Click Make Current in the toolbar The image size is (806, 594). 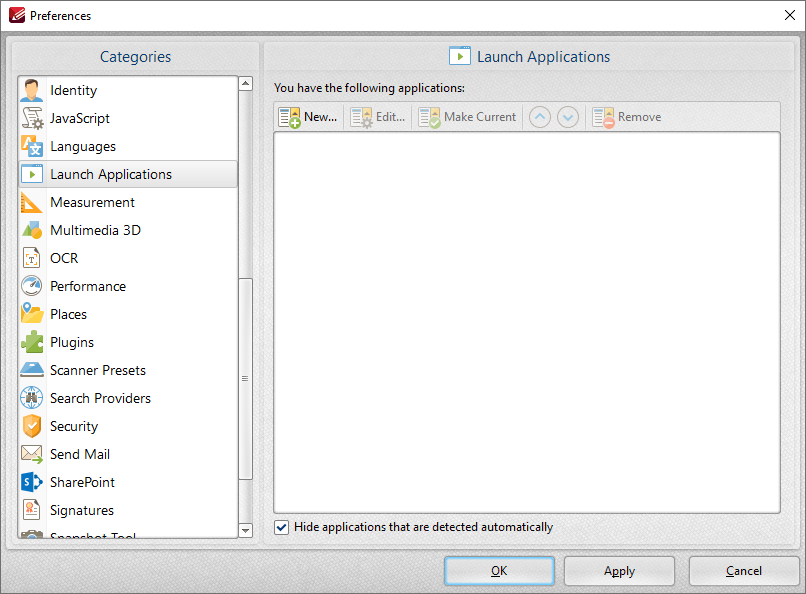[467, 117]
